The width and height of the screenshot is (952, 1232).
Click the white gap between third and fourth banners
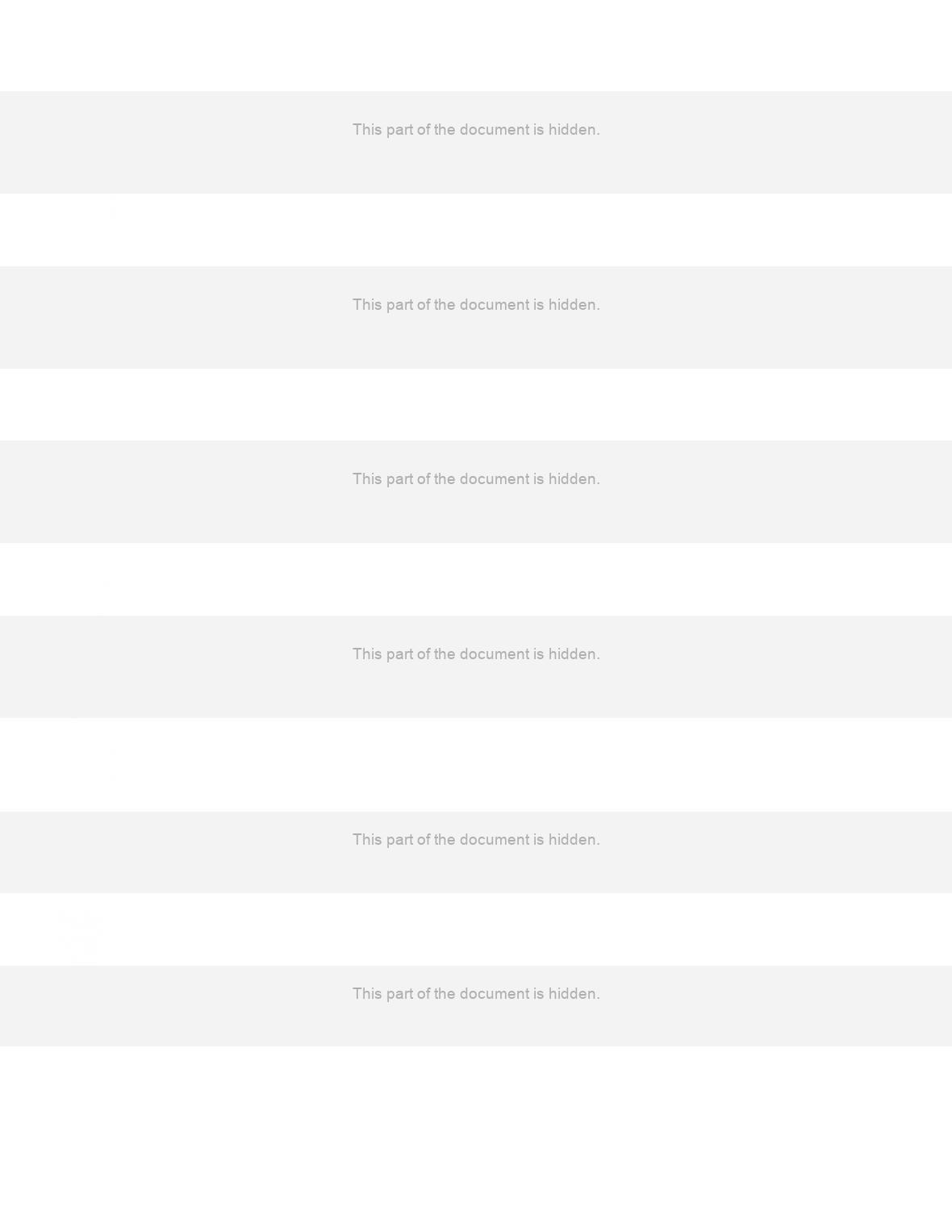click(476, 579)
